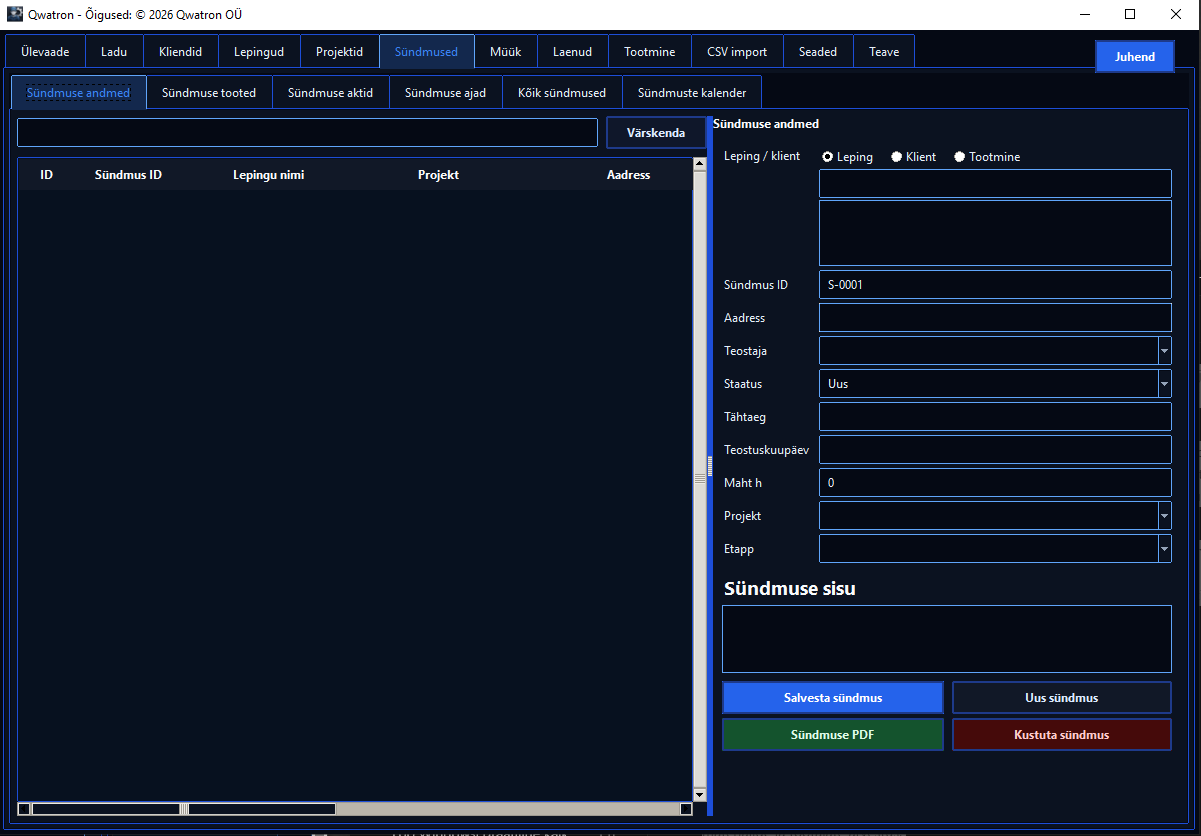Switch to the CSV import tab
Viewport: 1201px width, 836px height.
[737, 52]
